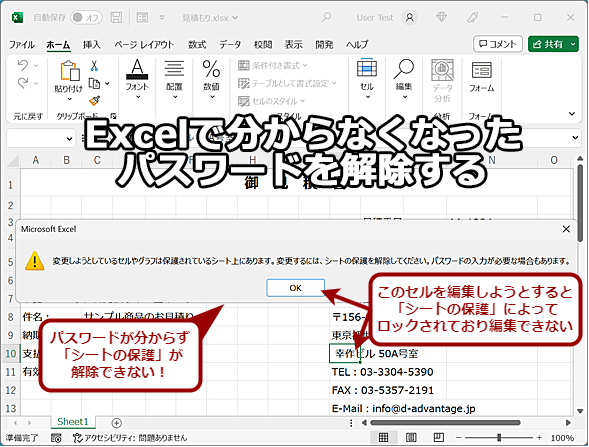Switch to Page Break Preview icon

tap(438, 437)
